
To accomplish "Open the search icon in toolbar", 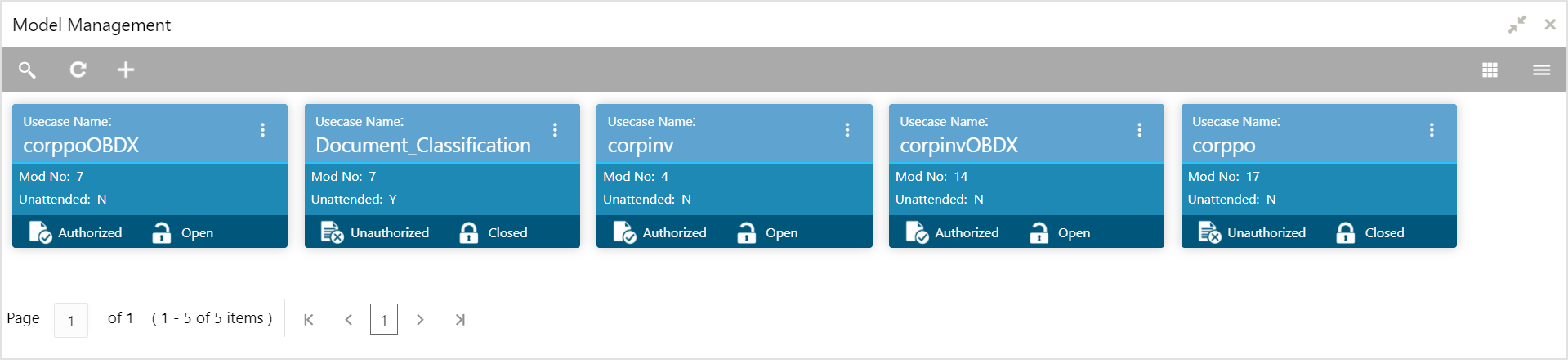I will (27, 70).
